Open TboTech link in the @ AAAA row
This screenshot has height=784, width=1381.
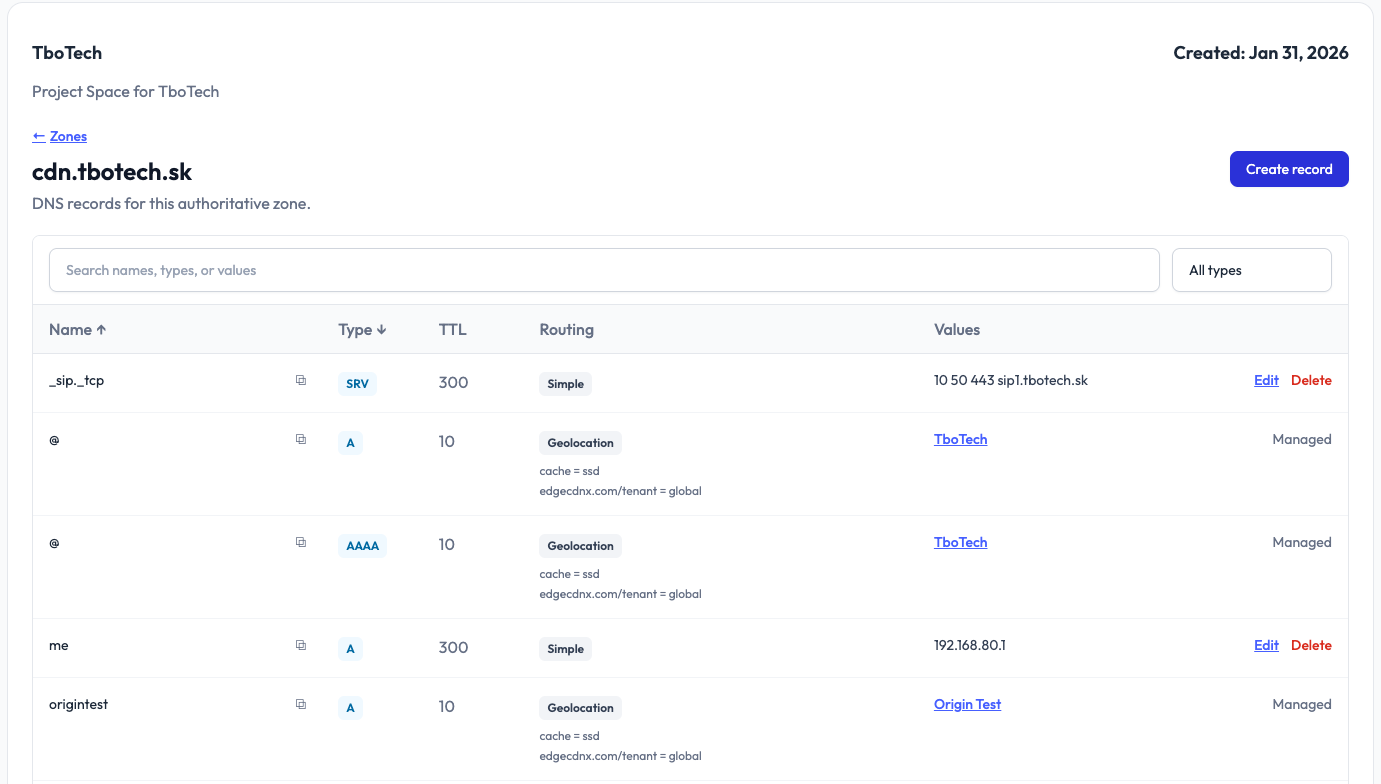(961, 542)
